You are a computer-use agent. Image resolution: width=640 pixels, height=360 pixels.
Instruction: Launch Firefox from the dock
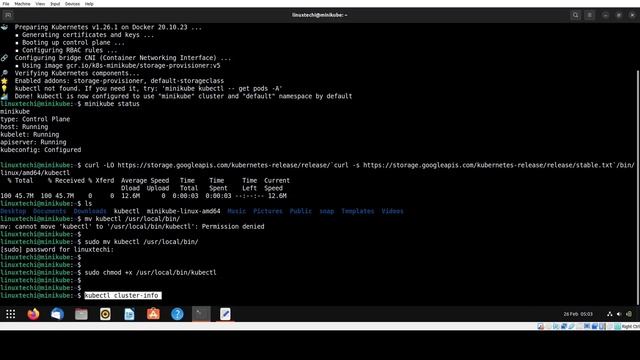[x=33, y=314]
